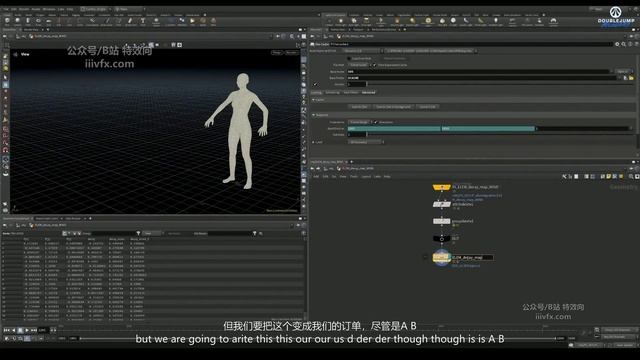640x360 pixels.
Task: Switch to the Geometry Spreadsheet pane tab
Action: (x=16, y=219)
